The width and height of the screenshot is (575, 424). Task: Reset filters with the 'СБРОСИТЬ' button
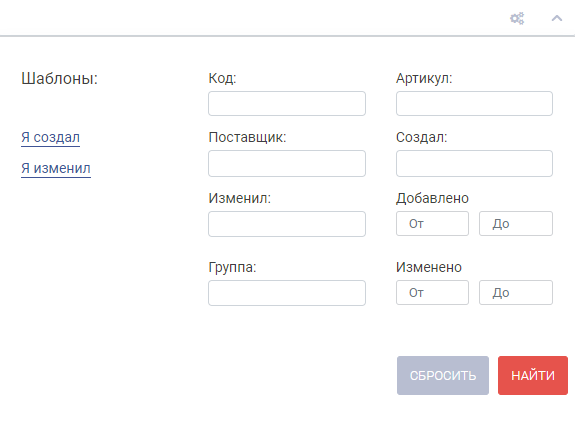(443, 375)
